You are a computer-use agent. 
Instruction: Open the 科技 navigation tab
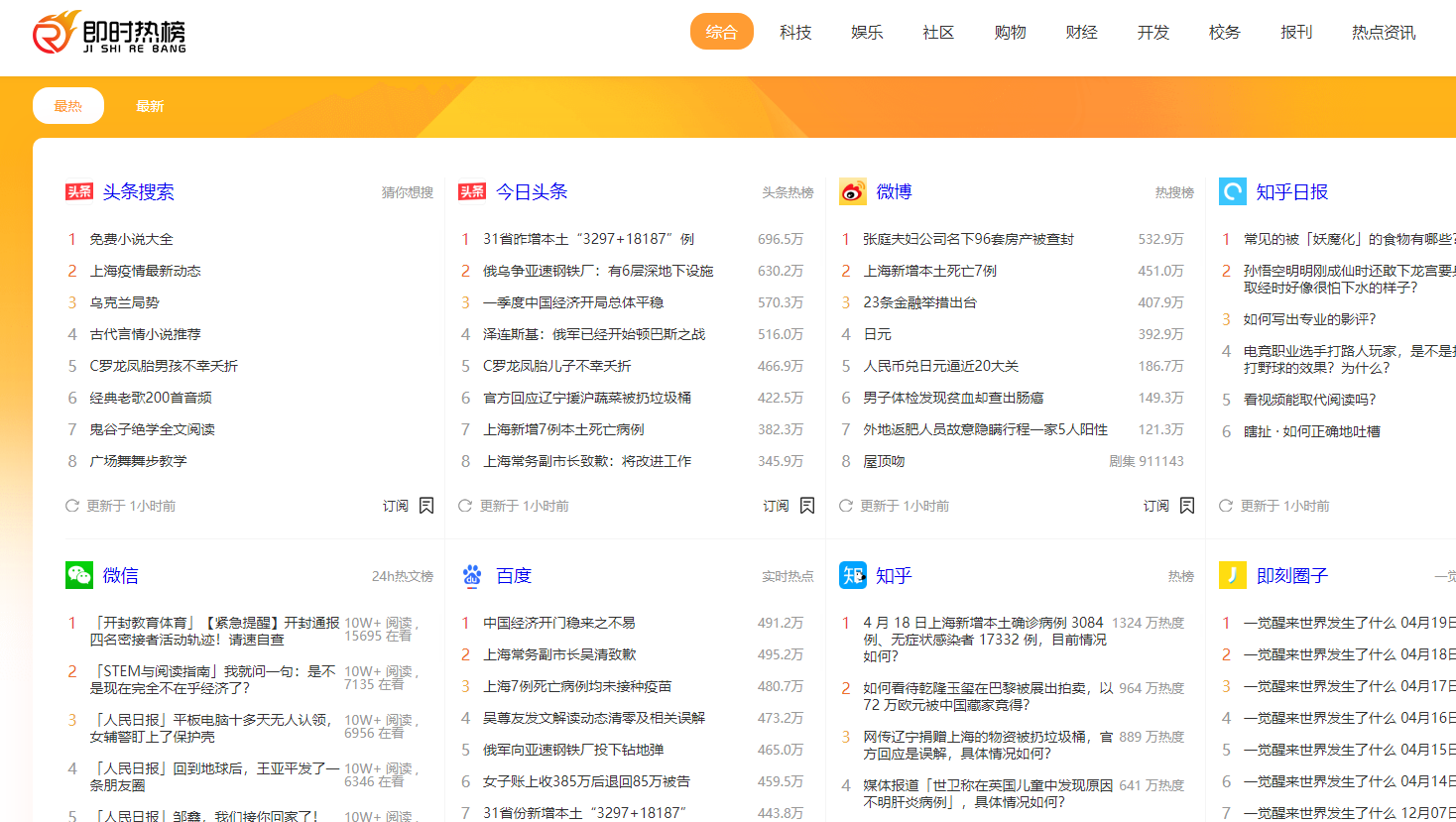(795, 32)
